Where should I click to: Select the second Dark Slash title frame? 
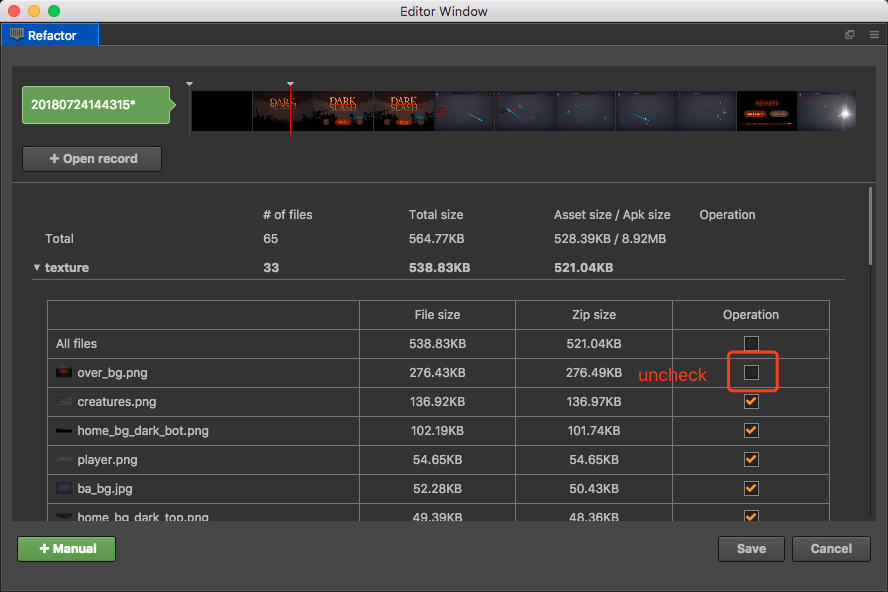coord(343,111)
